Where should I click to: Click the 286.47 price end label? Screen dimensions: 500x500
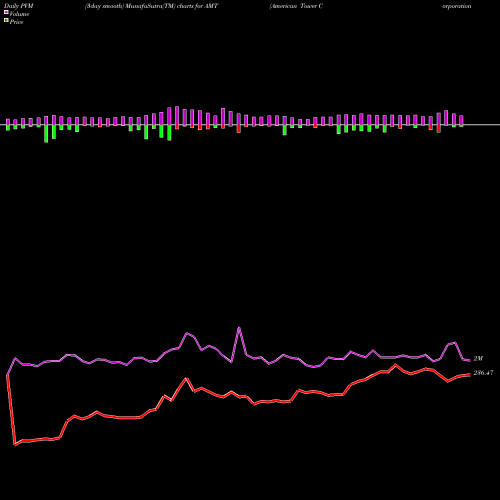[483, 373]
